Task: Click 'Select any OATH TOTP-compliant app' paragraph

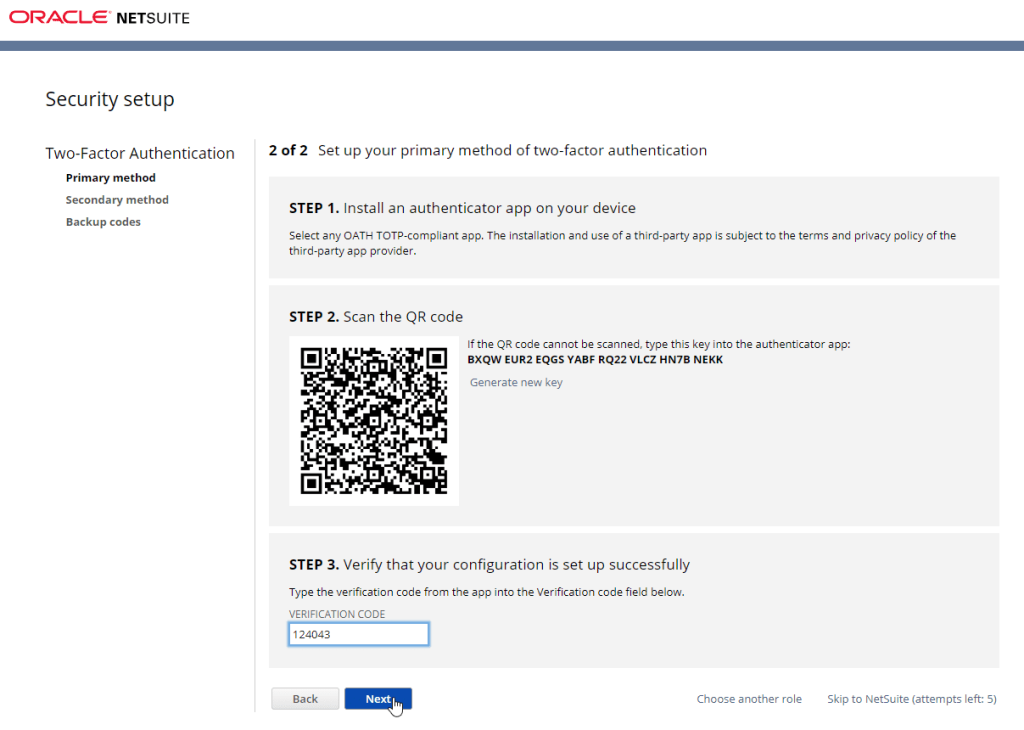Action: click(x=622, y=243)
